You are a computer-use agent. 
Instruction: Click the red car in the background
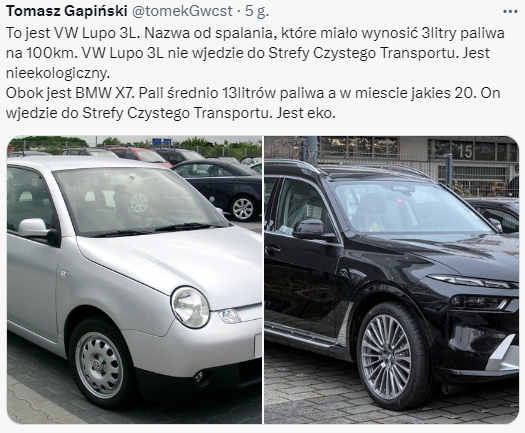tap(141, 155)
